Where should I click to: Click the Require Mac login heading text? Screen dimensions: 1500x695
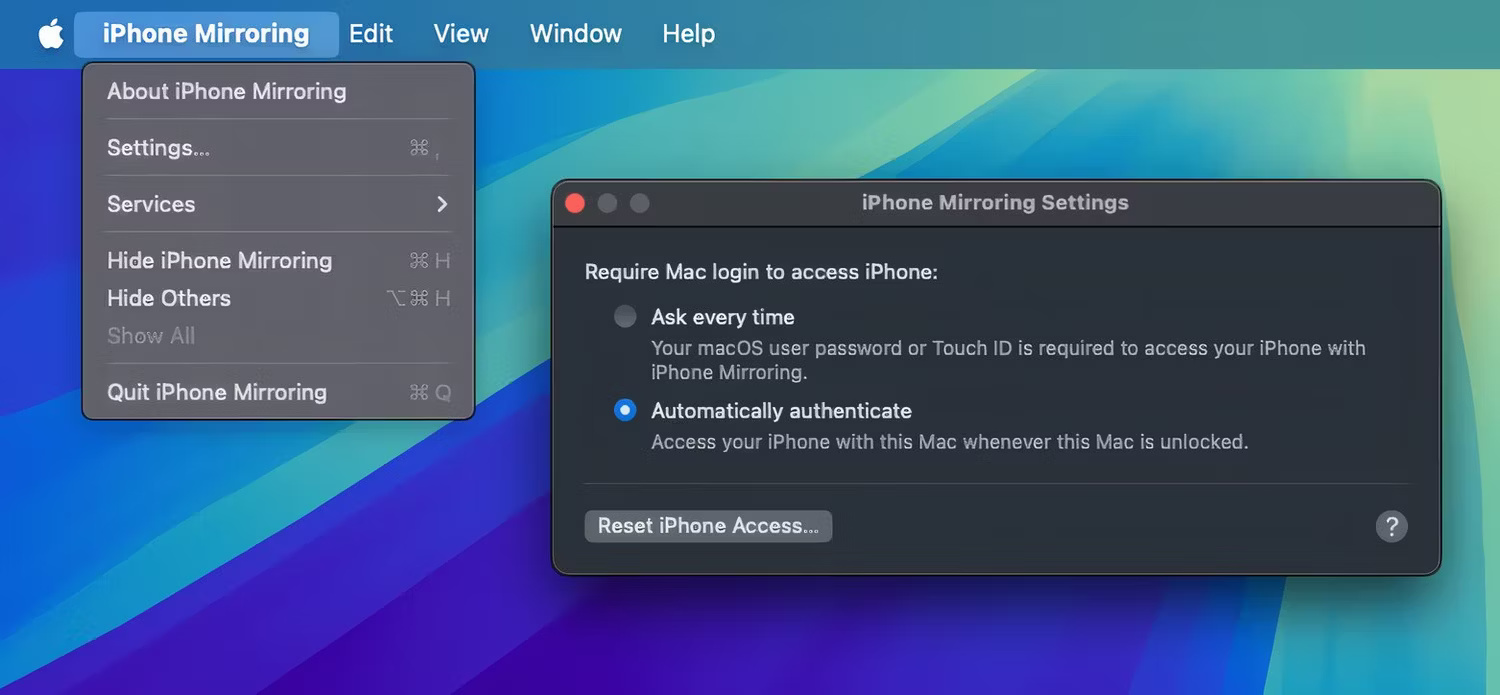coord(760,271)
